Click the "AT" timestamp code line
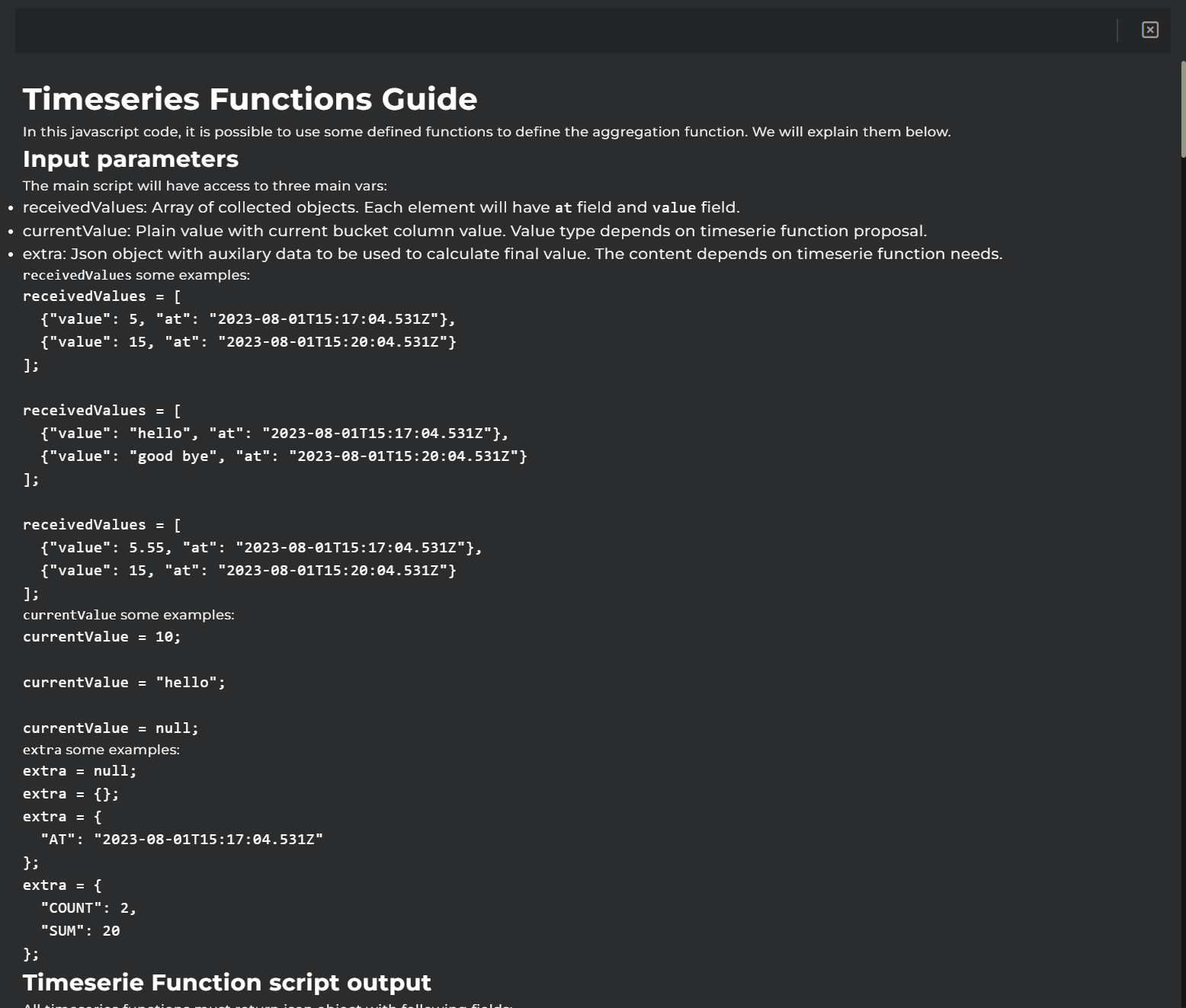 [182, 840]
